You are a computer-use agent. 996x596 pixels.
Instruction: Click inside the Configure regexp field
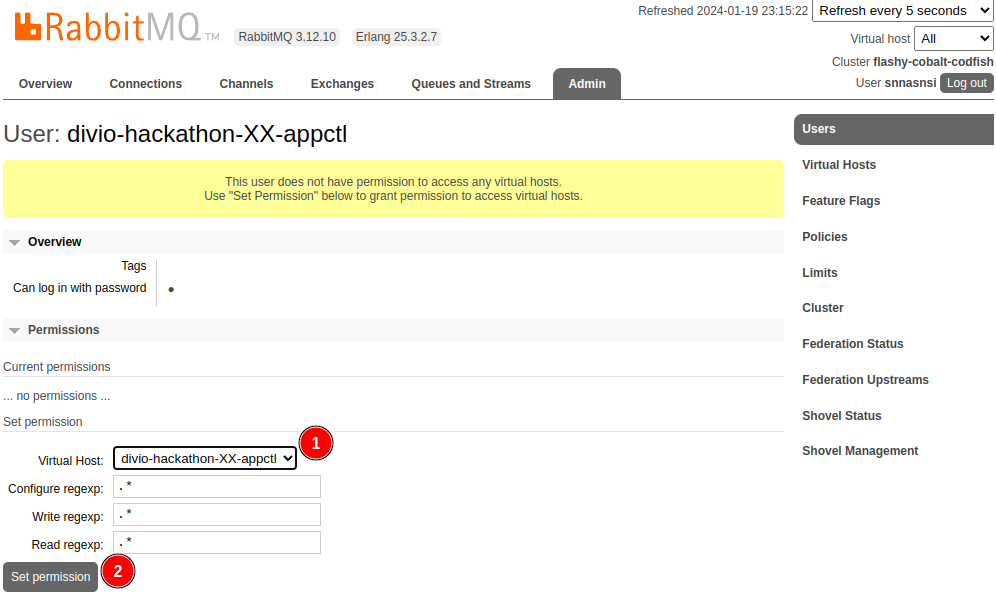[x=216, y=486]
